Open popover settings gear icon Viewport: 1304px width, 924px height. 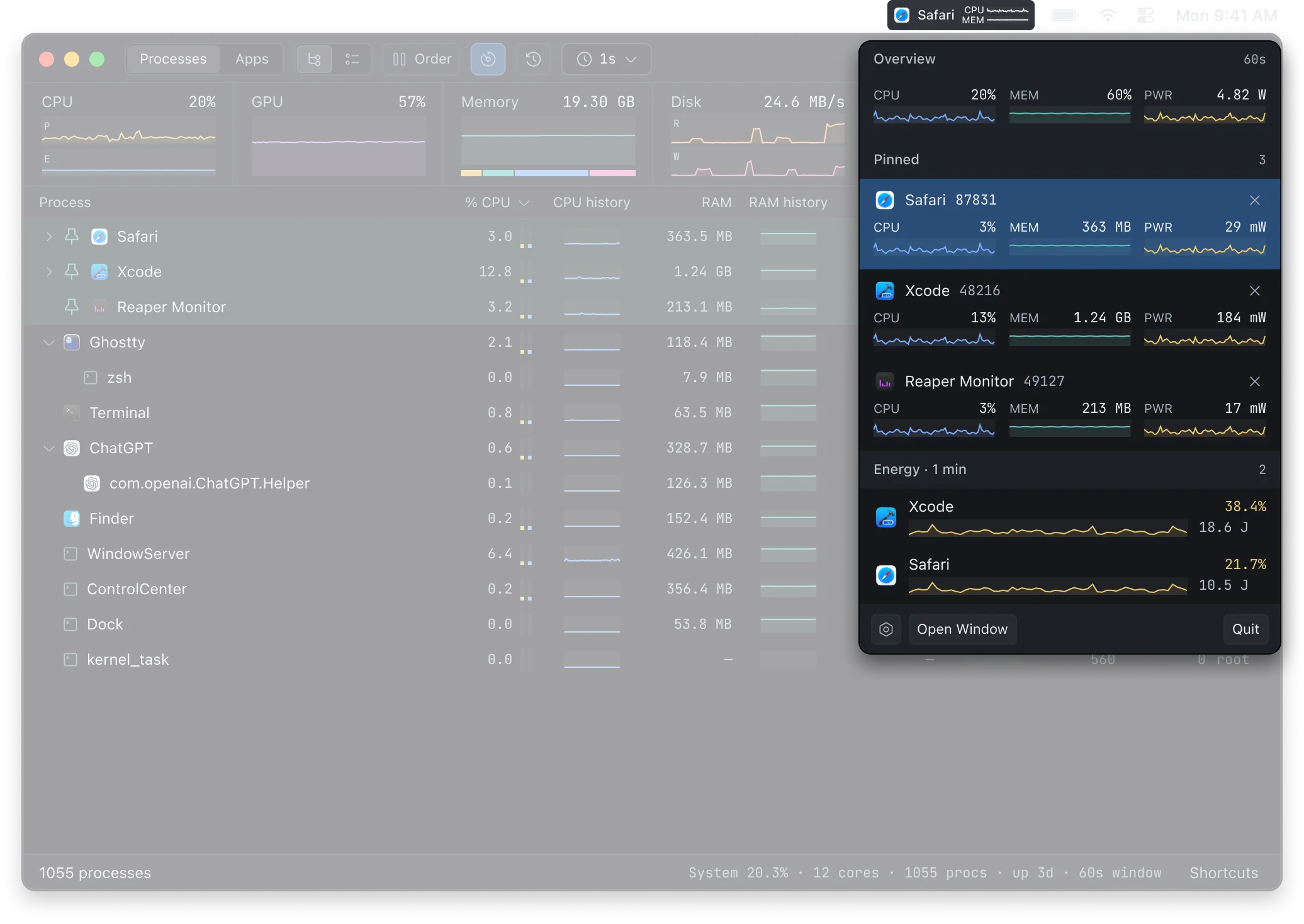click(x=886, y=629)
